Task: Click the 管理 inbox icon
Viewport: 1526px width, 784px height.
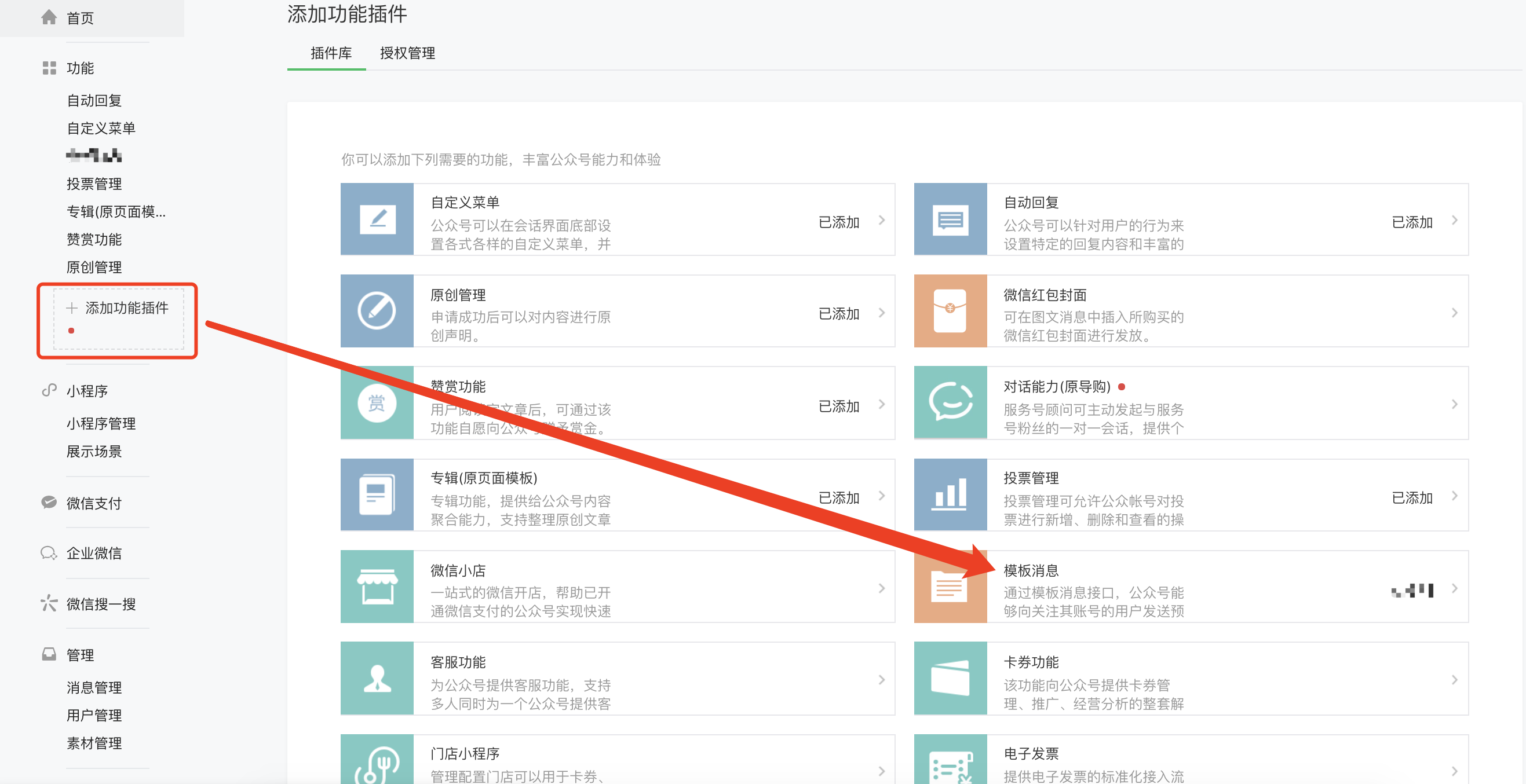Action: (x=49, y=654)
